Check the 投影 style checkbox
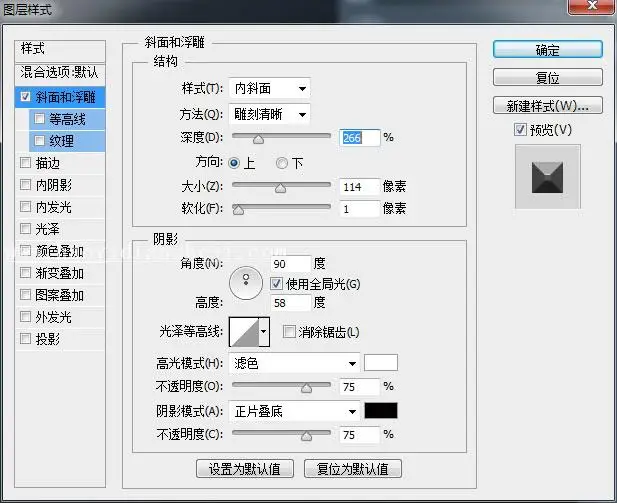 (x=26, y=338)
